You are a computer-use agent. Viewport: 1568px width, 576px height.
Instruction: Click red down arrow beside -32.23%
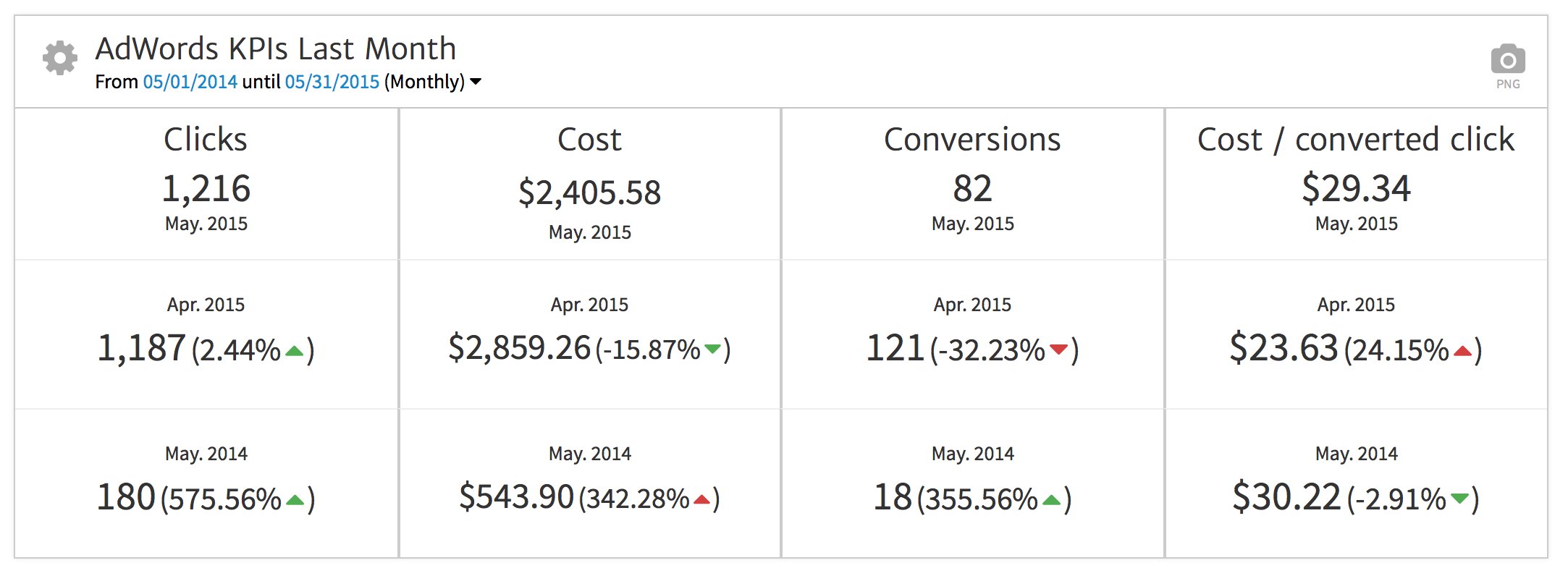pyautogui.click(x=1058, y=350)
